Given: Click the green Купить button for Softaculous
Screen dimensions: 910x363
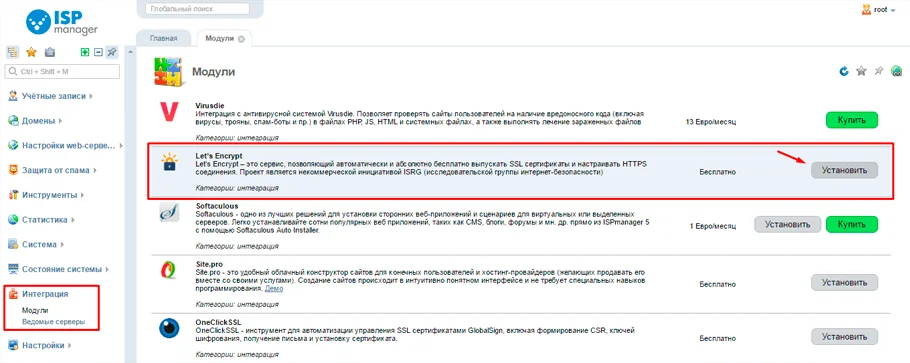Looking at the screenshot, I should pyautogui.click(x=851, y=224).
